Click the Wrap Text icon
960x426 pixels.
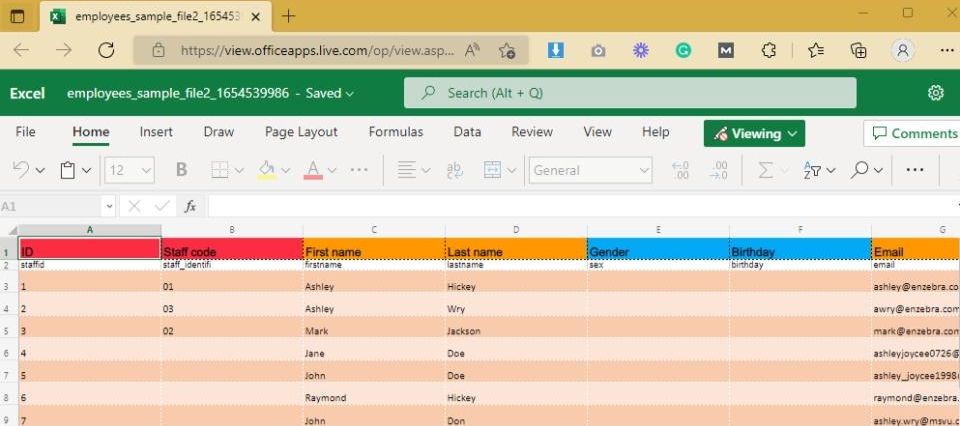[x=454, y=170]
